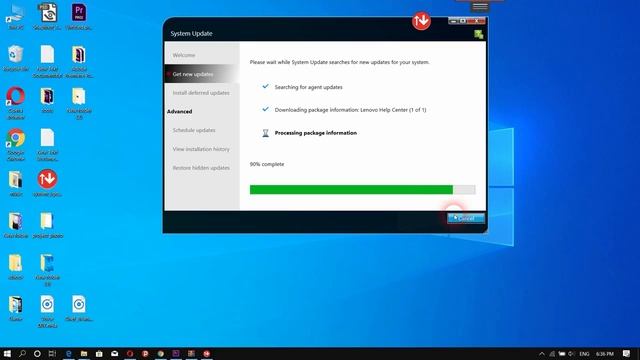The width and height of the screenshot is (640, 360).
Task: Open the network status tray icon
Action: (x=552, y=353)
